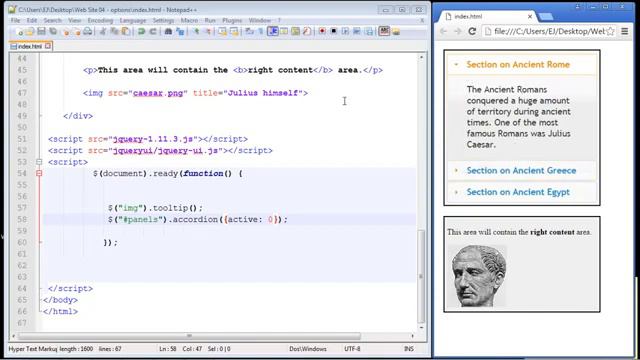This screenshot has height=360, width=640.
Task: Expand the Section on Ancient Greece panel
Action: [x=522, y=171]
